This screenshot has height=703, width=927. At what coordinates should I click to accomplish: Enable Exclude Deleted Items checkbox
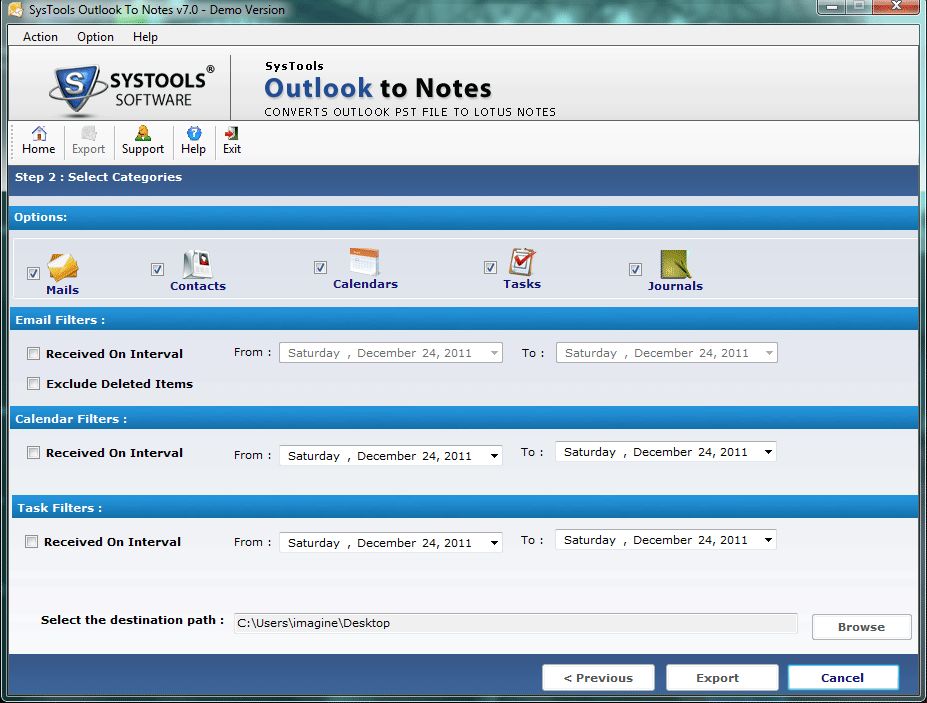click(34, 383)
